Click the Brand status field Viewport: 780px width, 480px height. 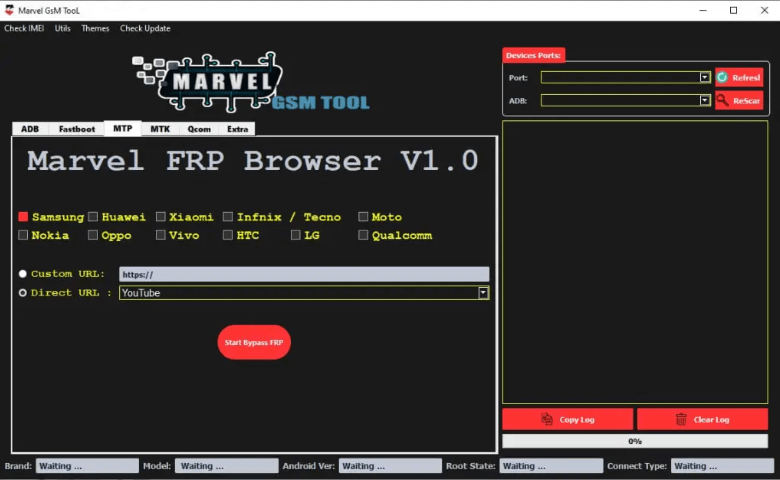[87, 466]
